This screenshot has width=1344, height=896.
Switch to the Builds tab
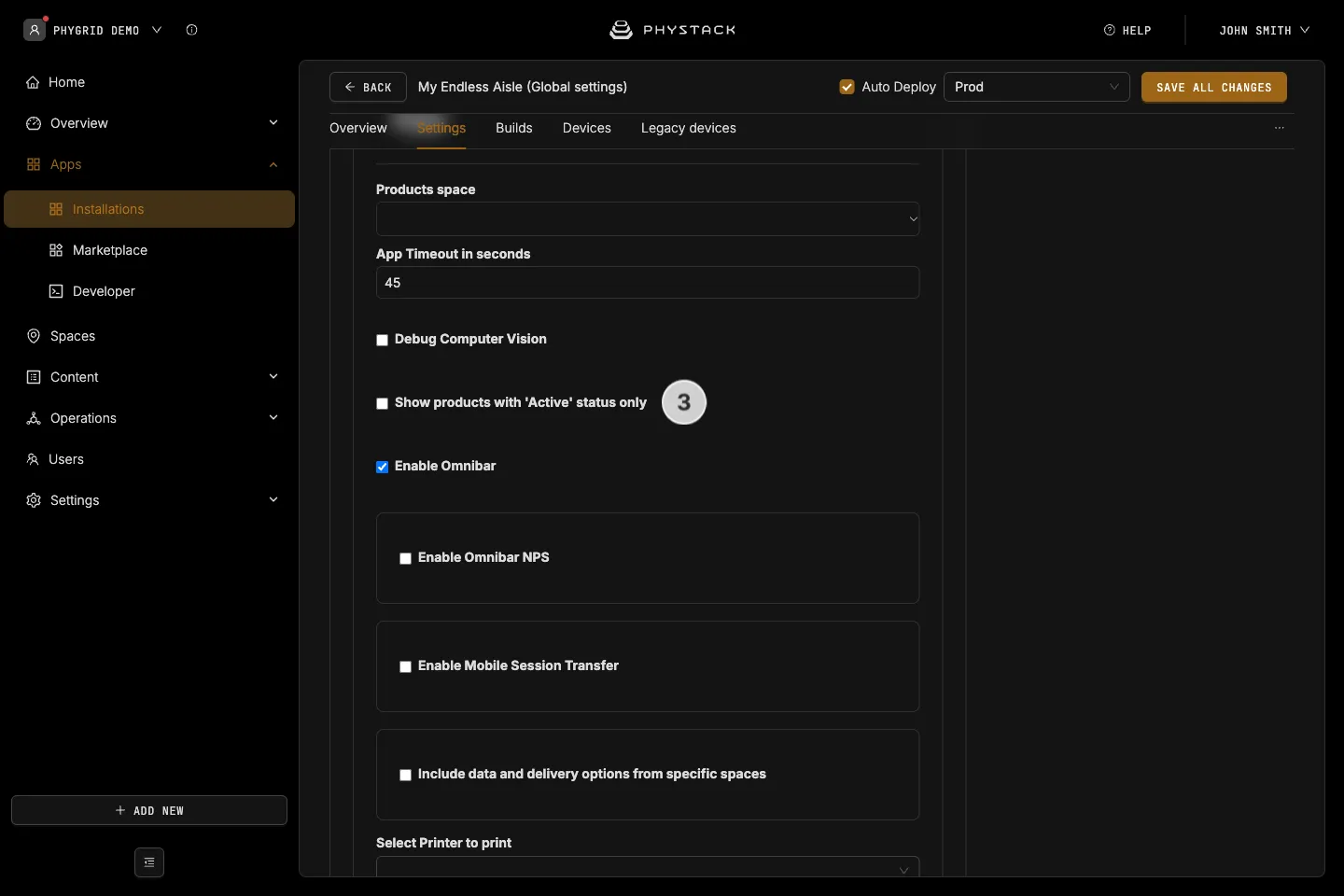point(514,128)
